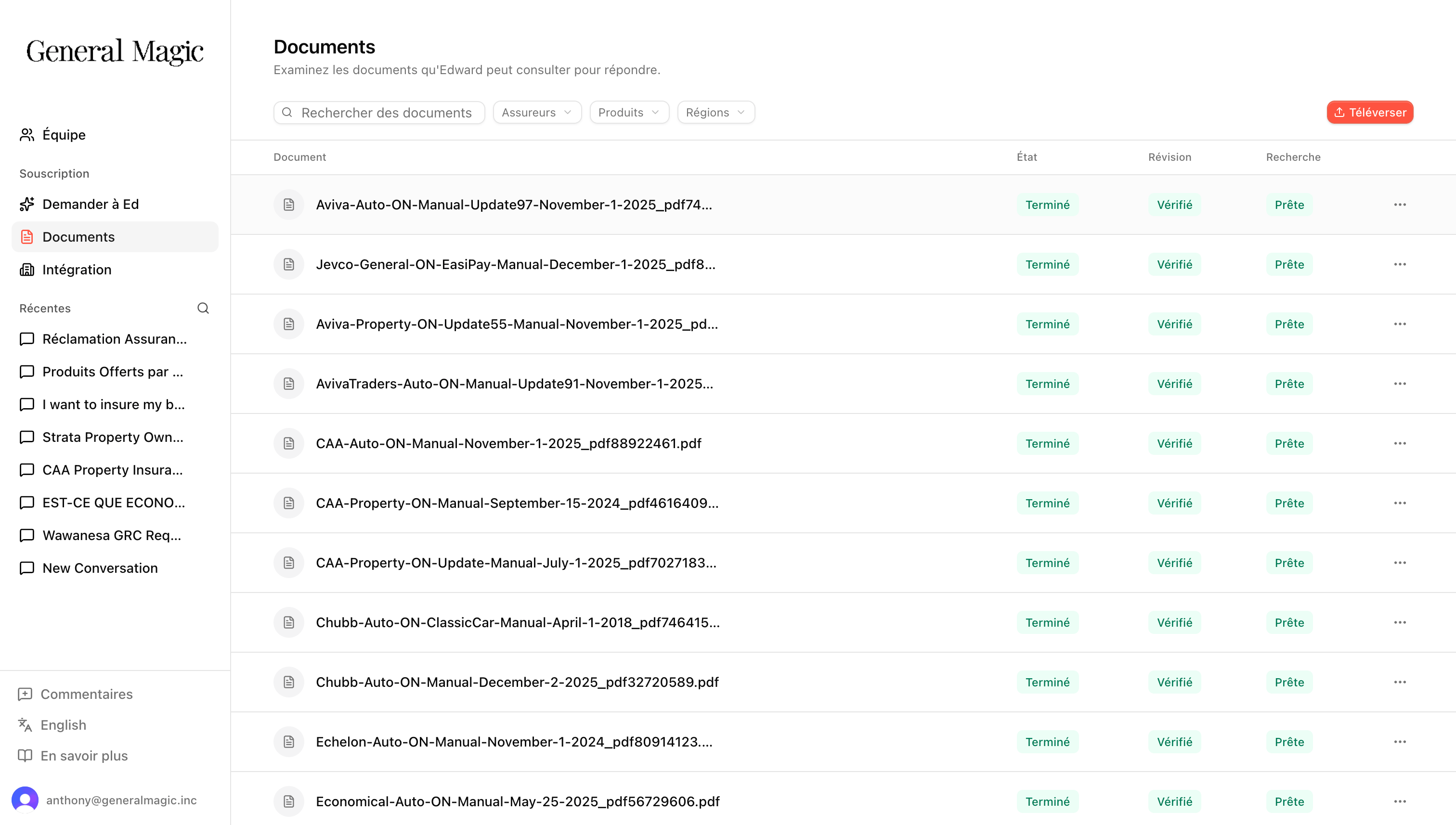
Task: Expand the Produits filter dropdown
Action: click(x=629, y=113)
